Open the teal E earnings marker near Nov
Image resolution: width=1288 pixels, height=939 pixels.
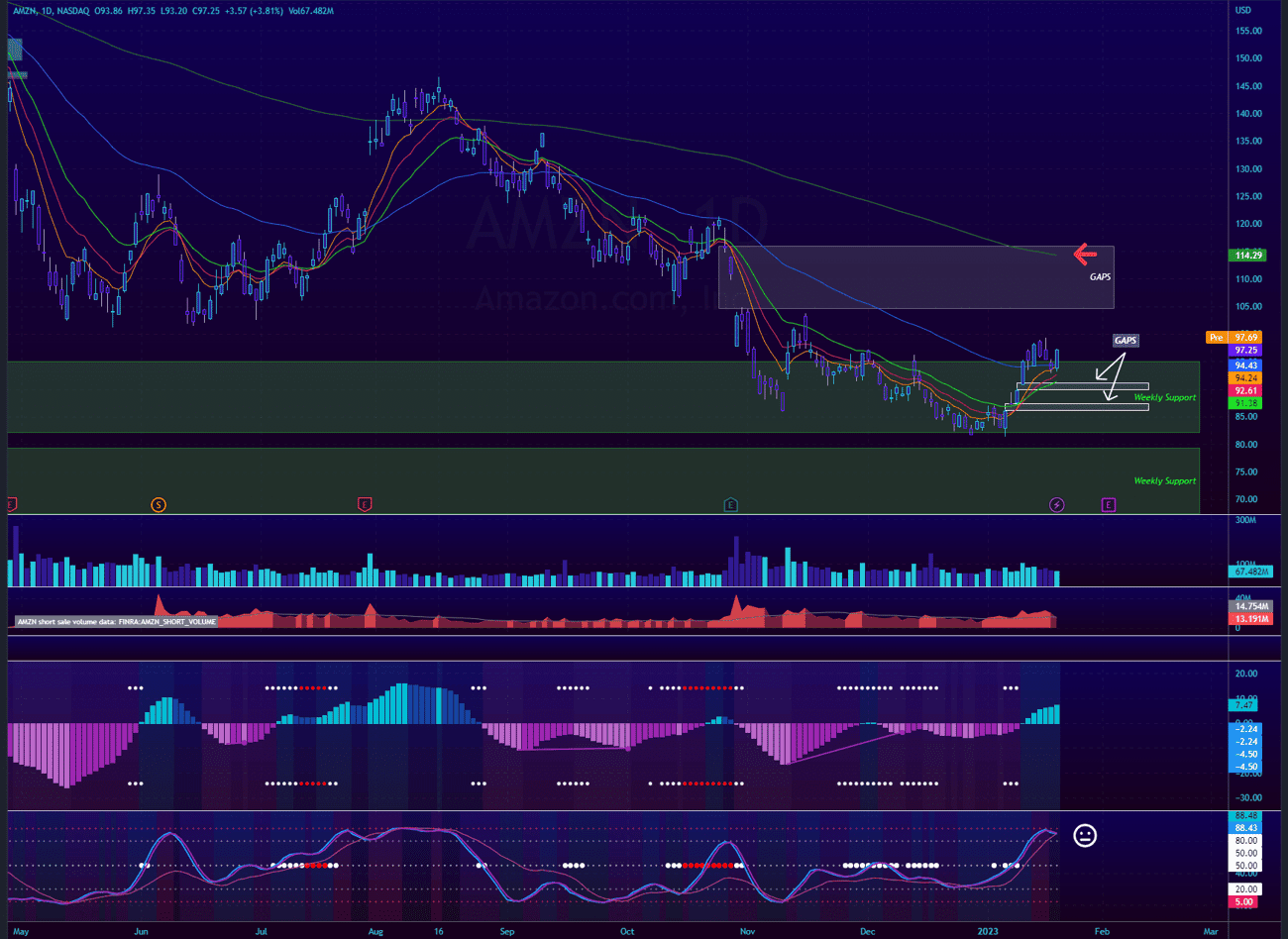coord(730,505)
